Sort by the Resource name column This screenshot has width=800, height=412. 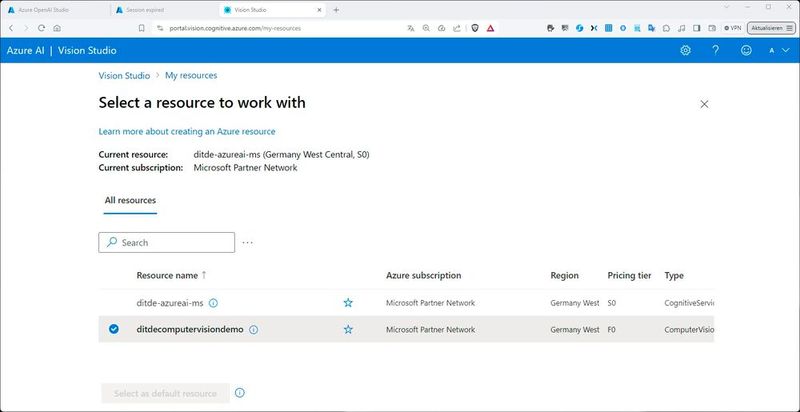click(x=171, y=275)
